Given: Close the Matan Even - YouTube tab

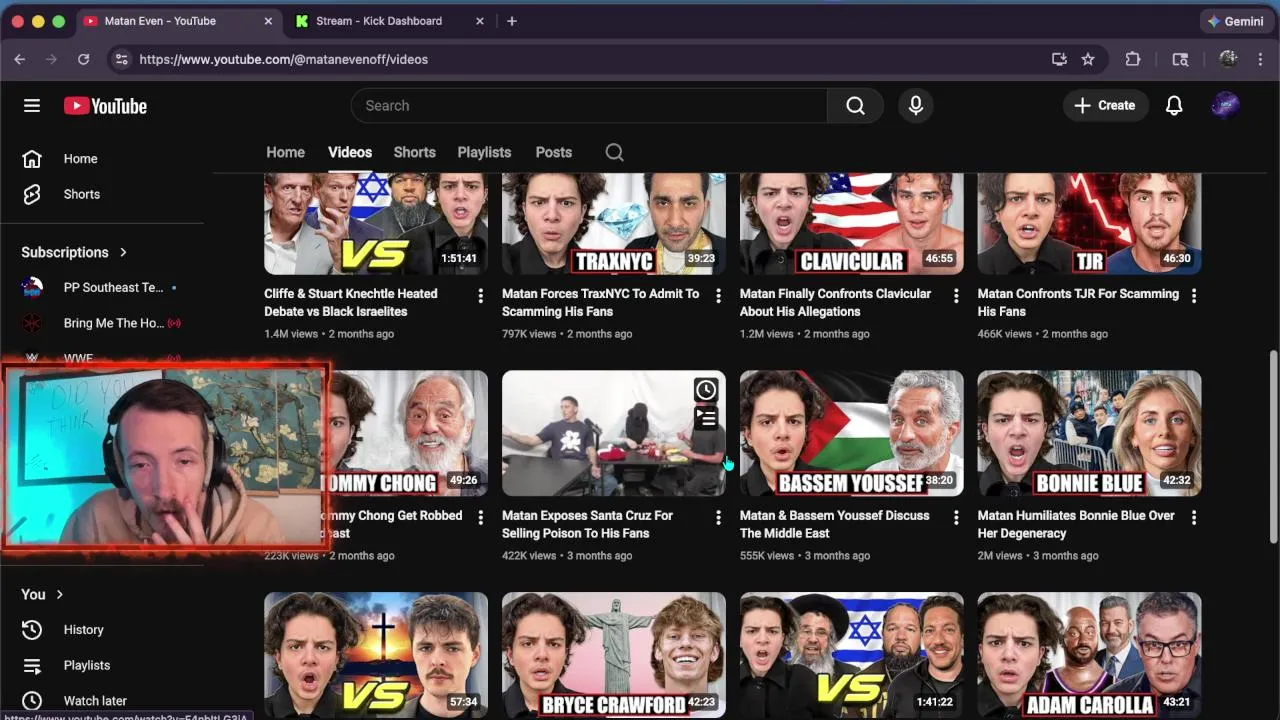Looking at the screenshot, I should (269, 21).
